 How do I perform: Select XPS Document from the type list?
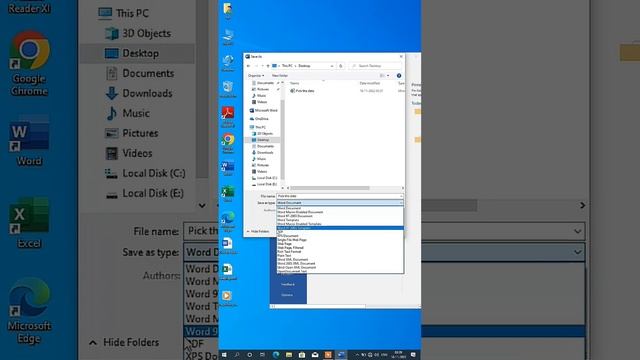(x=340, y=236)
